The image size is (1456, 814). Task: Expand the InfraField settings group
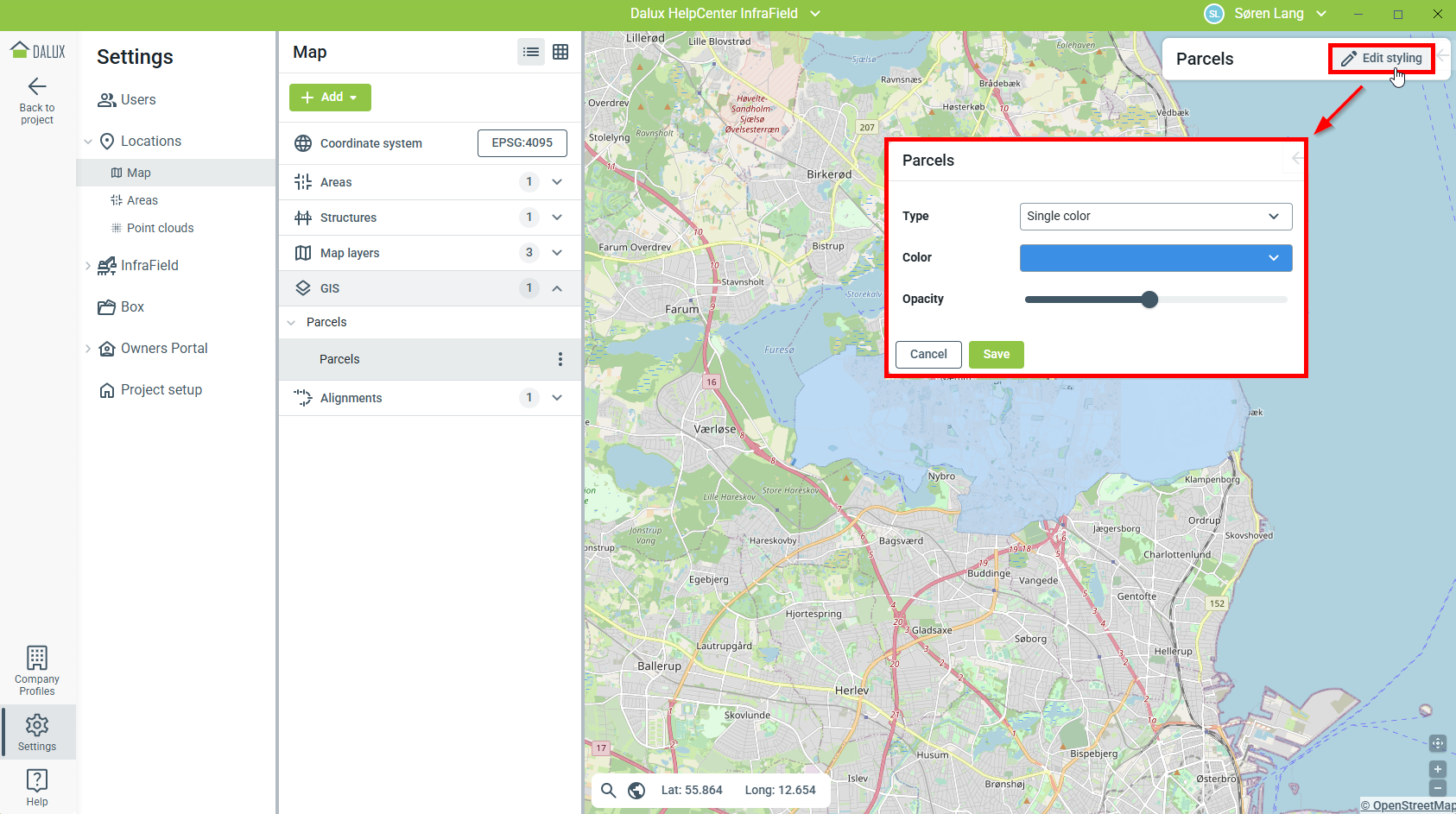(x=88, y=266)
